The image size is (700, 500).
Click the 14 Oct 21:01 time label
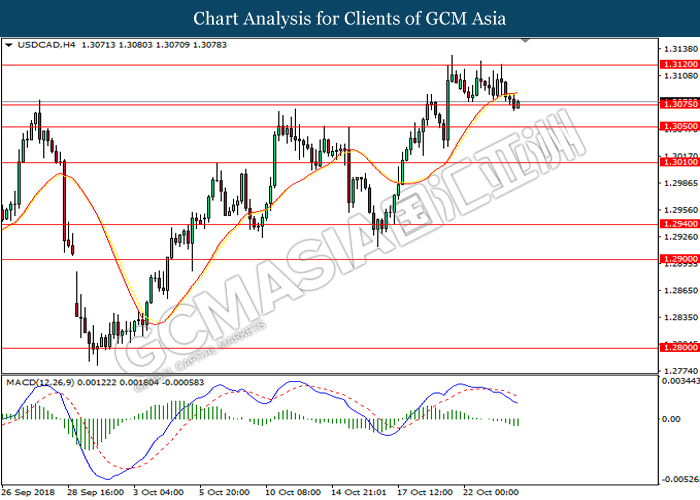(x=359, y=492)
